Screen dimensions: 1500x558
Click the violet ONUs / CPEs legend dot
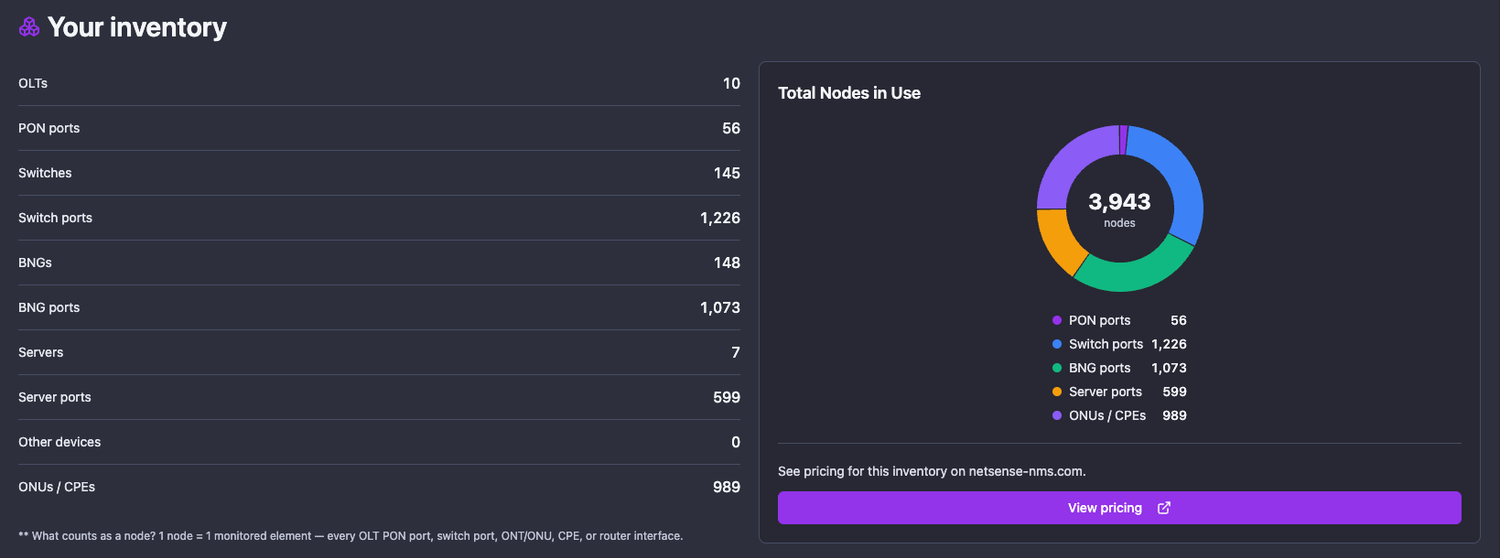pos(1056,416)
